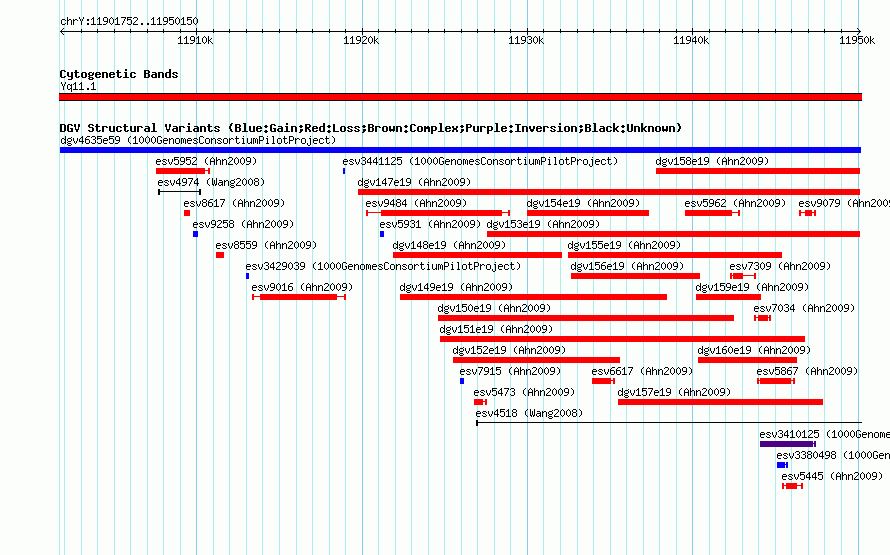Viewport: 890px width, 555px height.
Task: Click the Yq11.1 band label
Action: coord(78,86)
